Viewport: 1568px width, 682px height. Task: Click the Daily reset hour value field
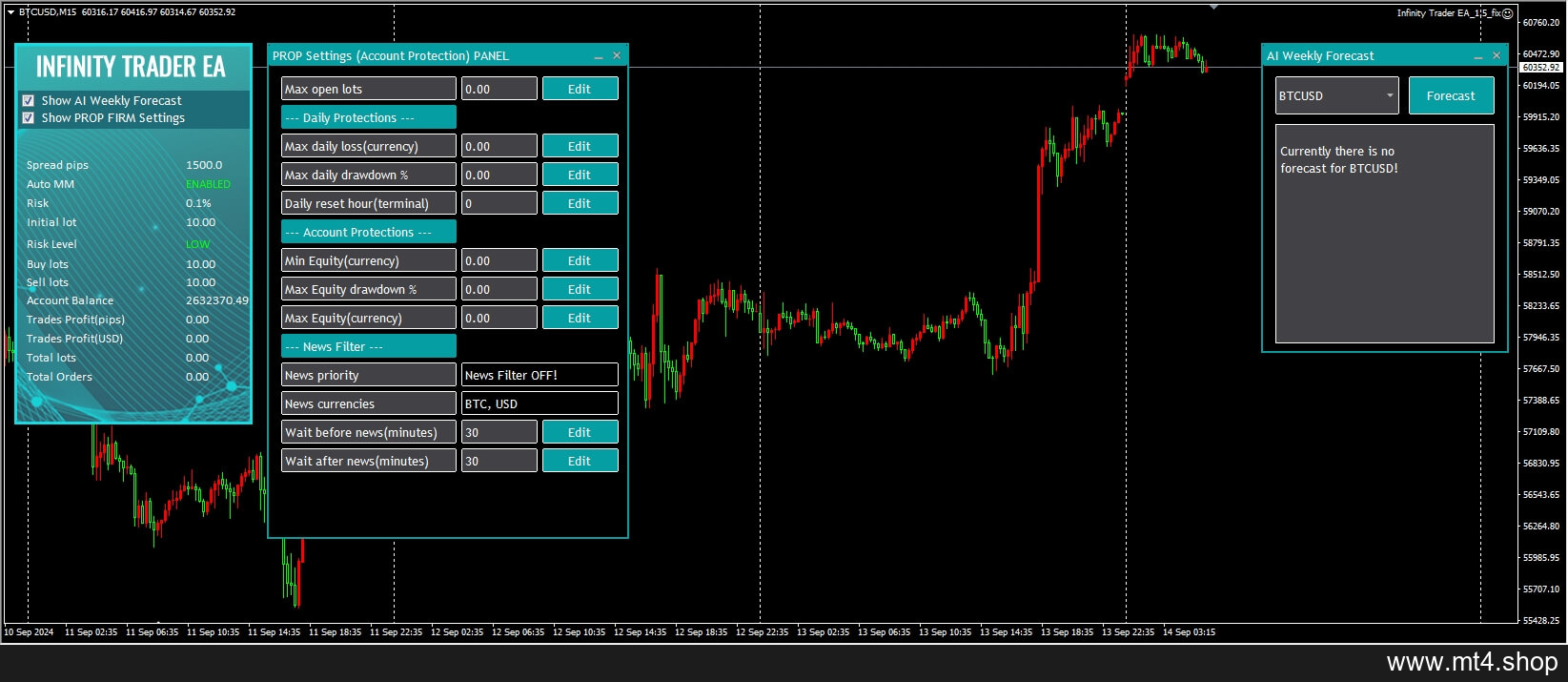499,203
